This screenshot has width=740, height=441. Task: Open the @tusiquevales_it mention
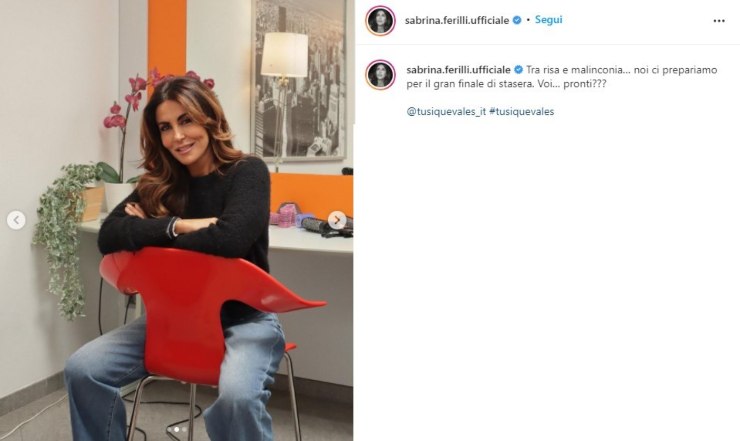click(x=446, y=112)
